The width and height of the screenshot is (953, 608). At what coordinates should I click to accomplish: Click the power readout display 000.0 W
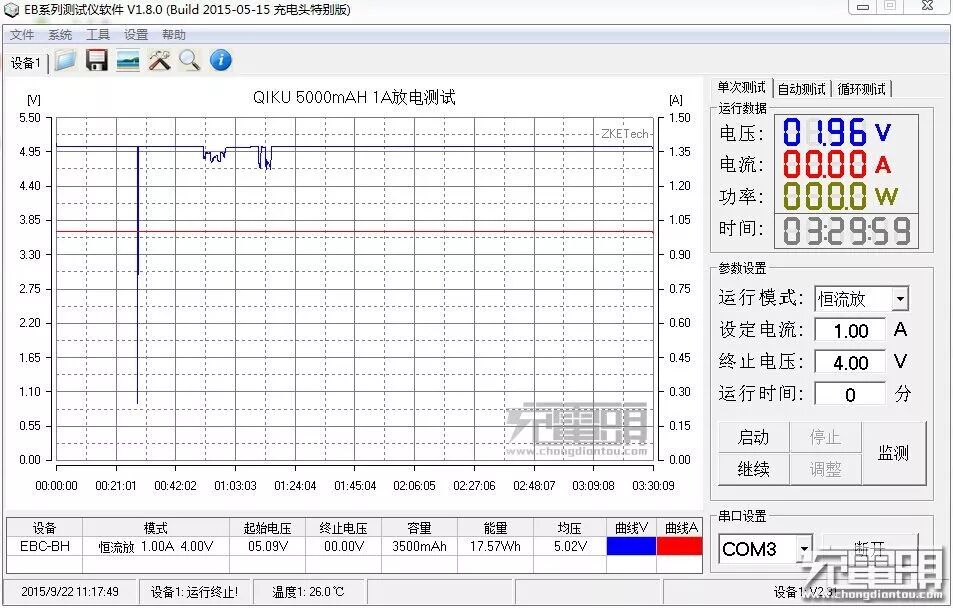841,196
